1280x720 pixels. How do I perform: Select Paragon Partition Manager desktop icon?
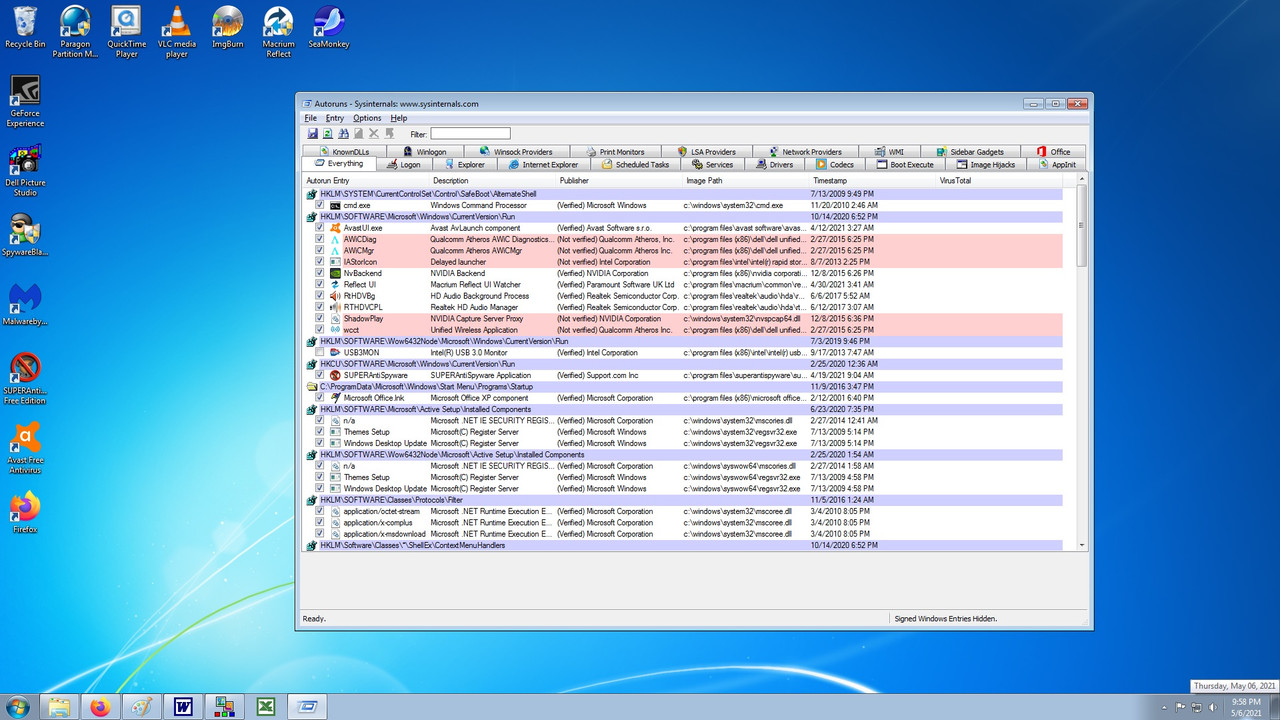[75, 32]
